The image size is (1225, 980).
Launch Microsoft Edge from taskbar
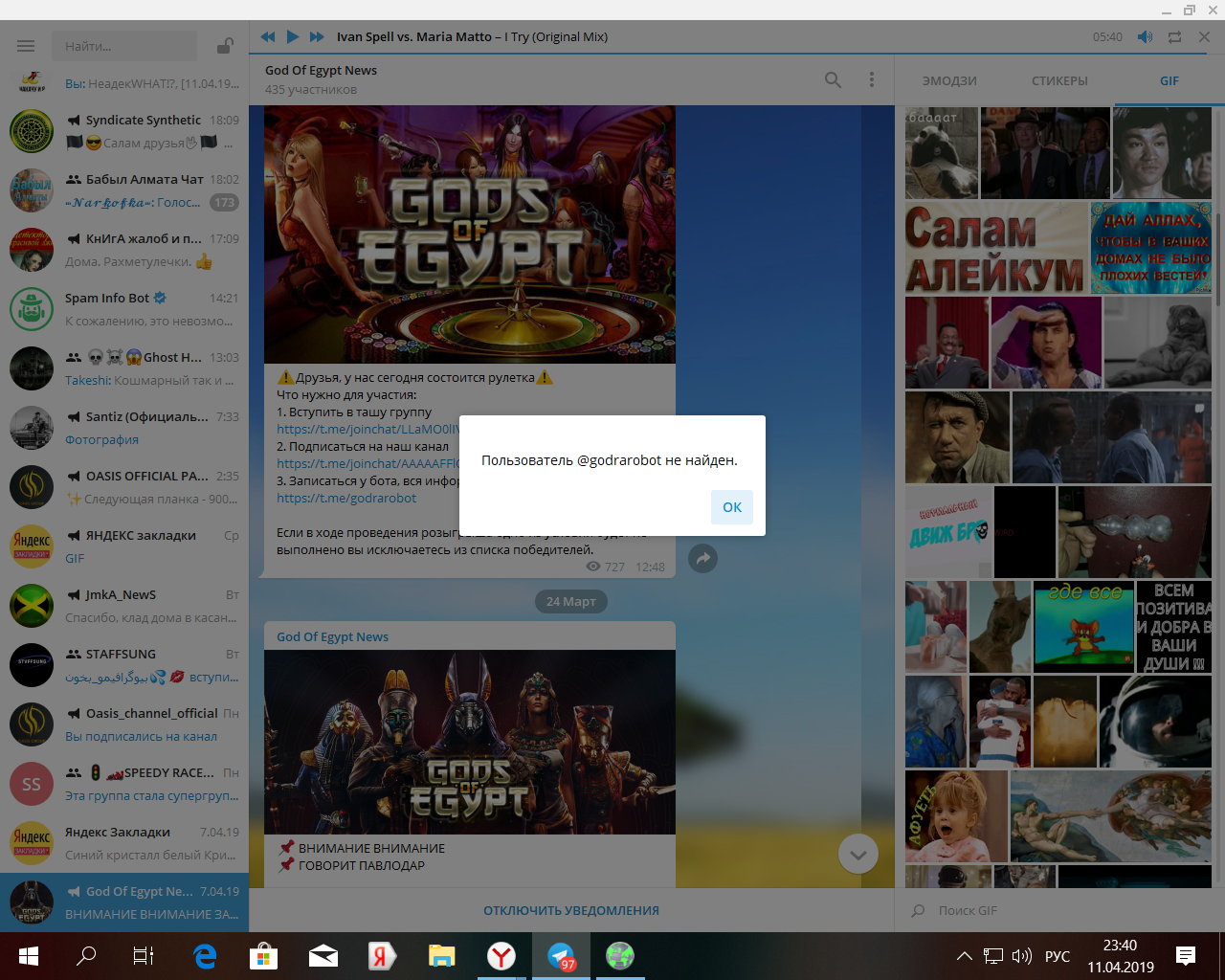click(x=204, y=956)
